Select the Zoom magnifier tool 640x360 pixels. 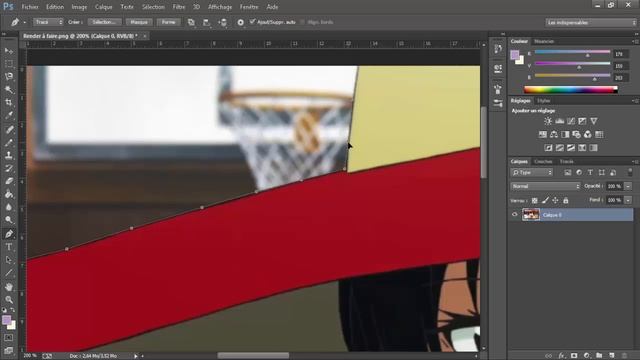click(x=9, y=300)
